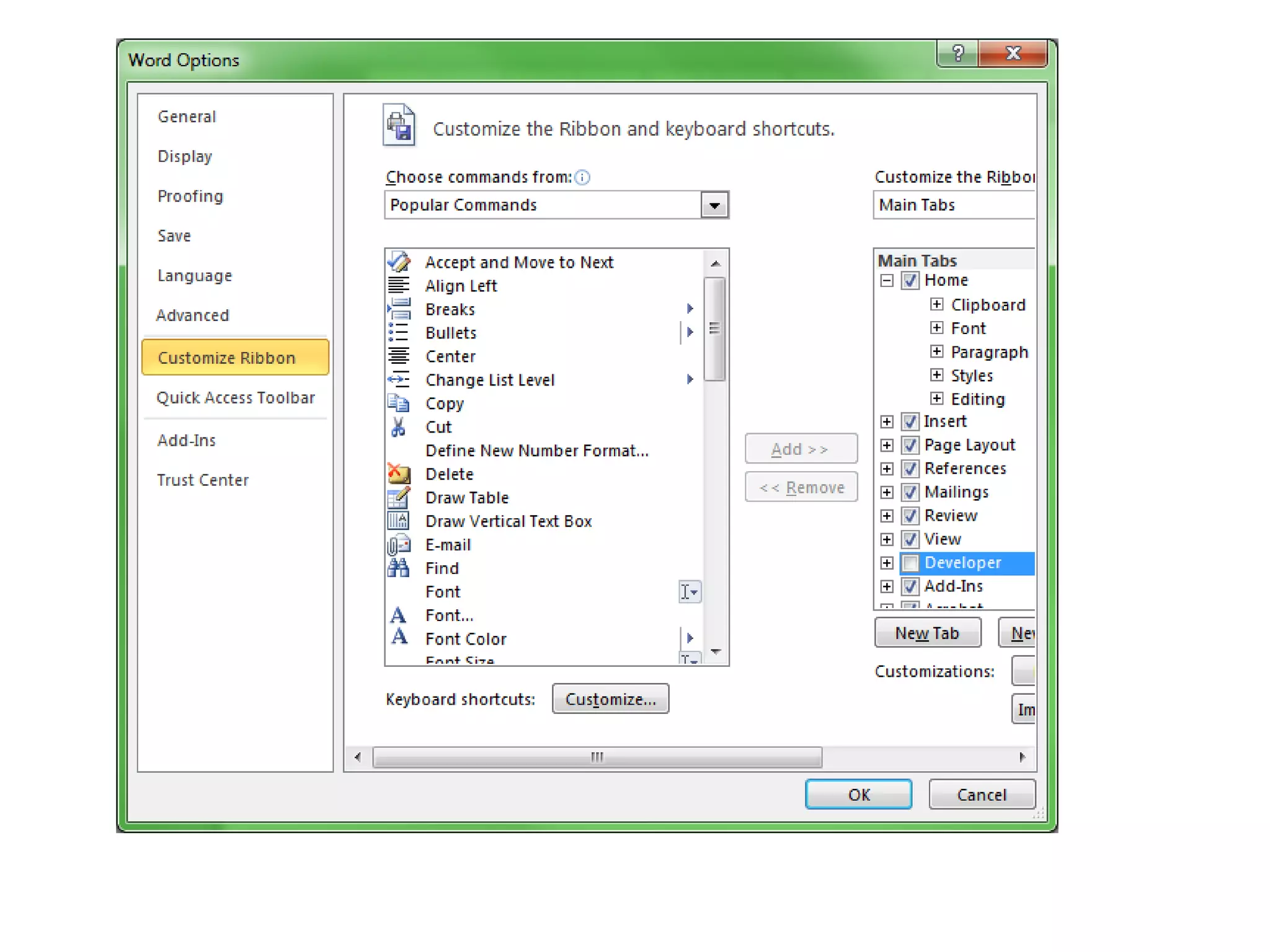
Task: Click the E-mail attachment icon
Action: point(398,545)
